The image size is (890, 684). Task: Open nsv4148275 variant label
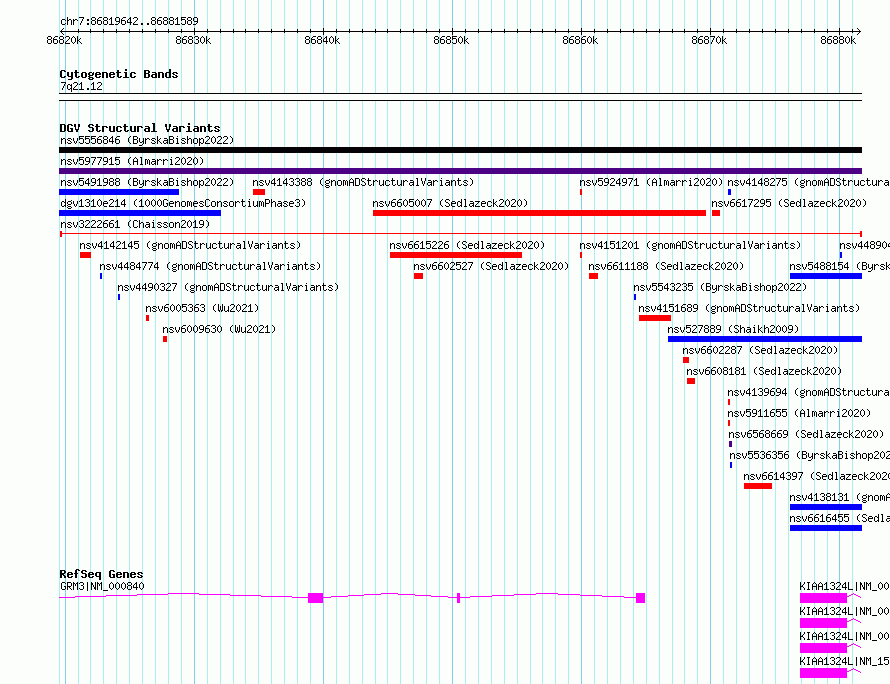808,182
